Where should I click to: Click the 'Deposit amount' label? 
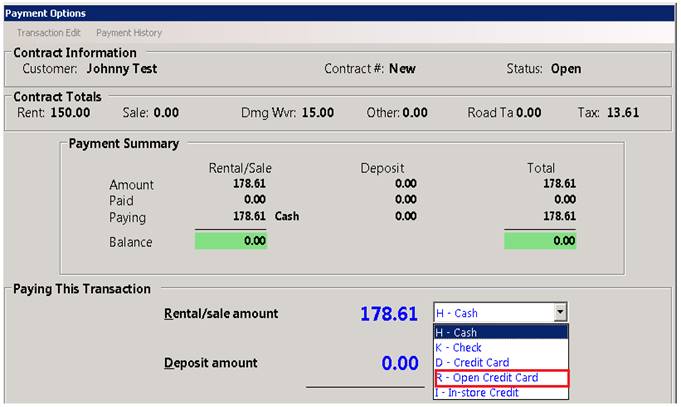pos(211,363)
